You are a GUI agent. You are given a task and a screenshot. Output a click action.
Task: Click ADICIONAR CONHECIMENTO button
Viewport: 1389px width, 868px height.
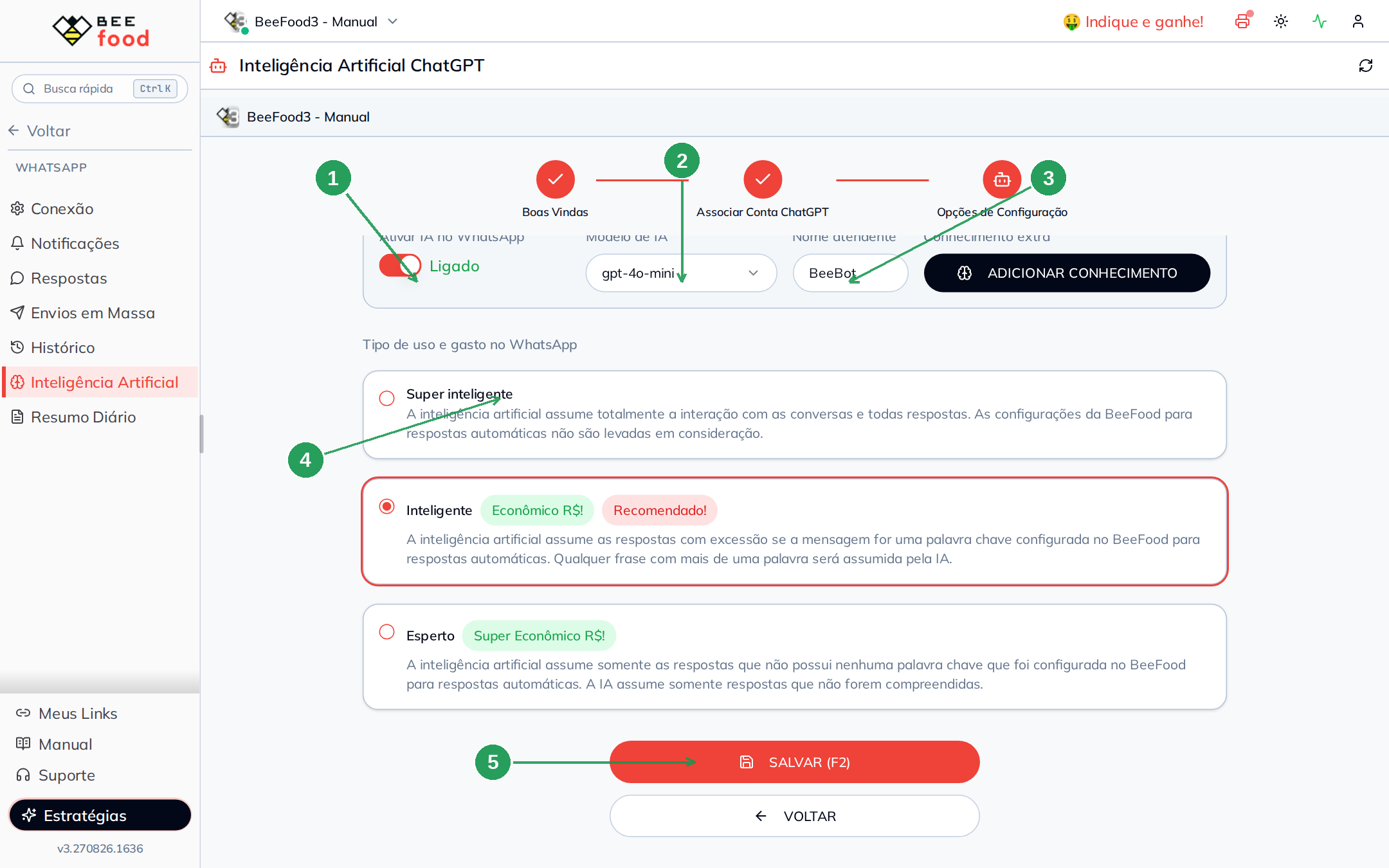pyautogui.click(x=1067, y=273)
